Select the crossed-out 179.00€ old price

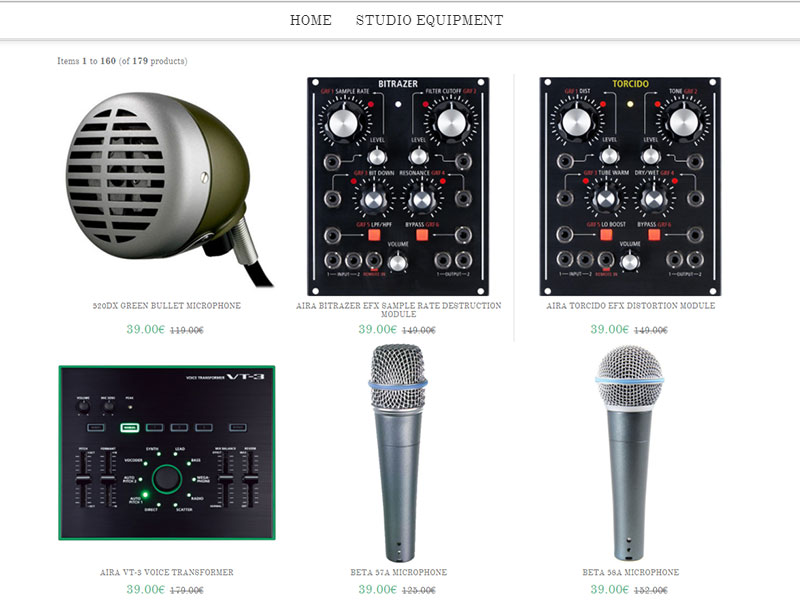tap(187, 591)
